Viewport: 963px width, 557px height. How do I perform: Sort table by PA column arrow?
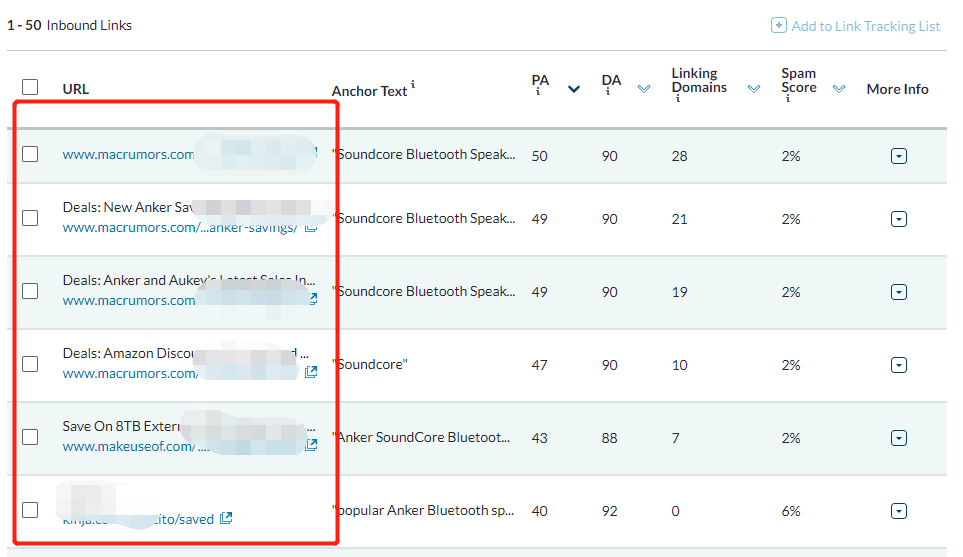coord(574,89)
